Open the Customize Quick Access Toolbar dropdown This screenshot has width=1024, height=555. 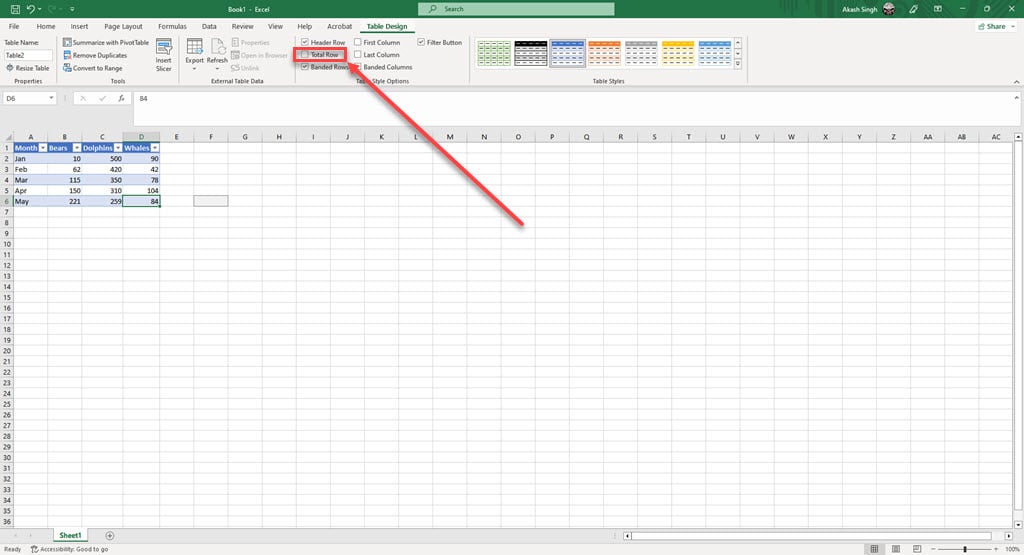pyautogui.click(x=72, y=9)
